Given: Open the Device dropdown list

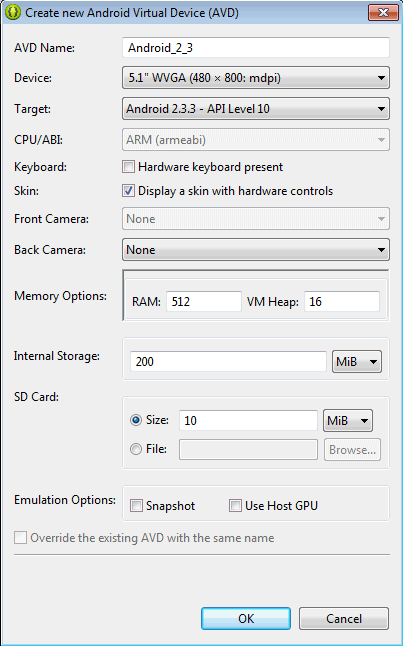Looking at the screenshot, I should pos(256,78).
